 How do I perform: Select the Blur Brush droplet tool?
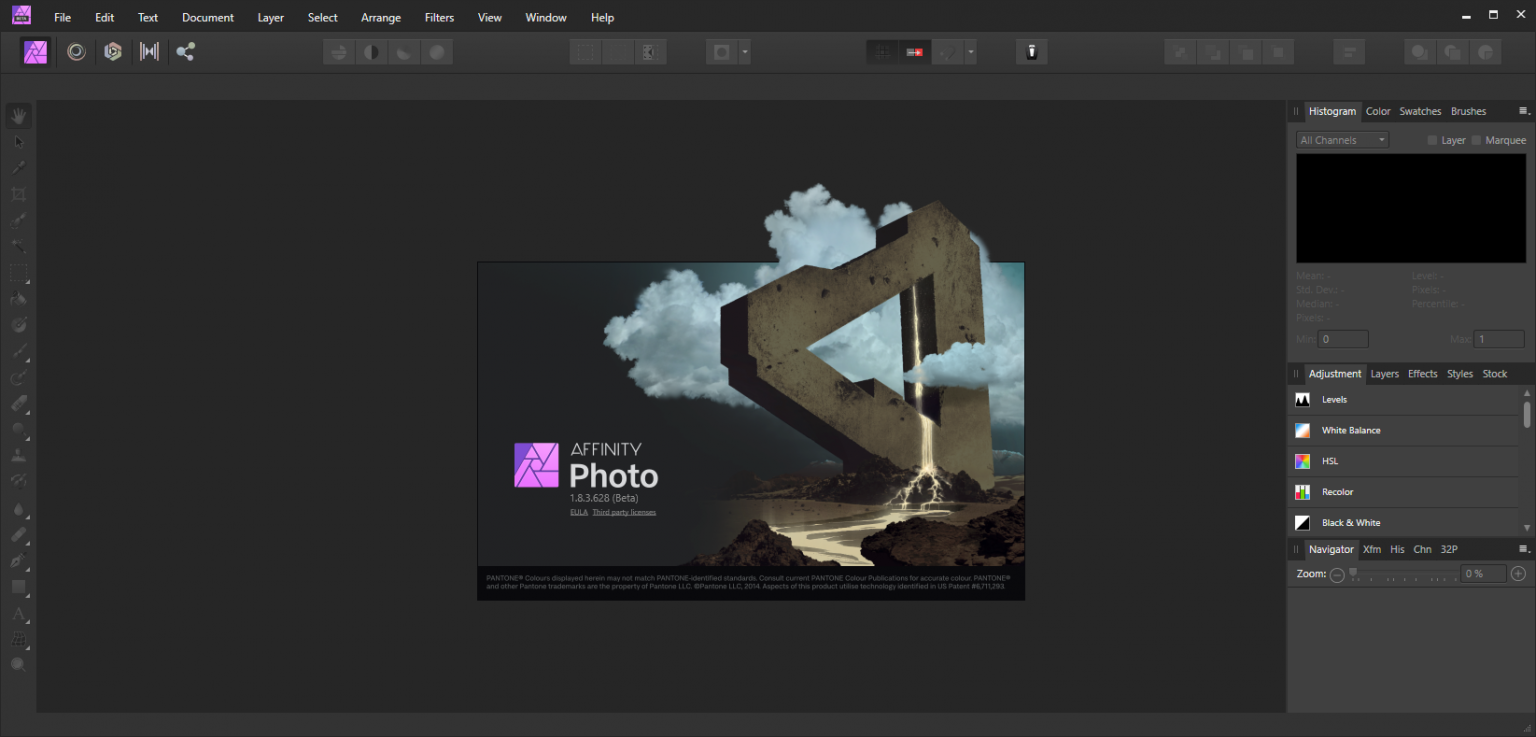point(19,508)
